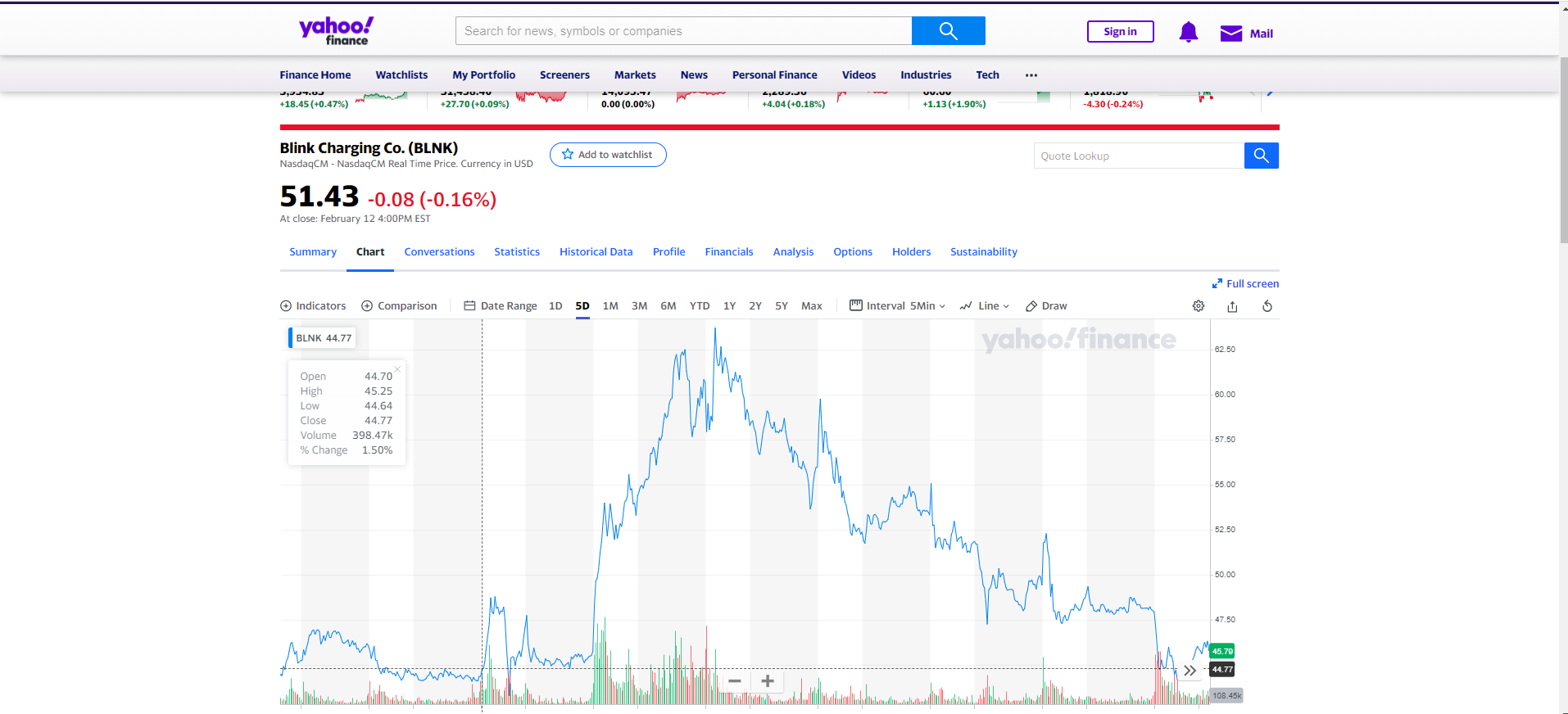Open the Markets menu item

click(x=635, y=75)
